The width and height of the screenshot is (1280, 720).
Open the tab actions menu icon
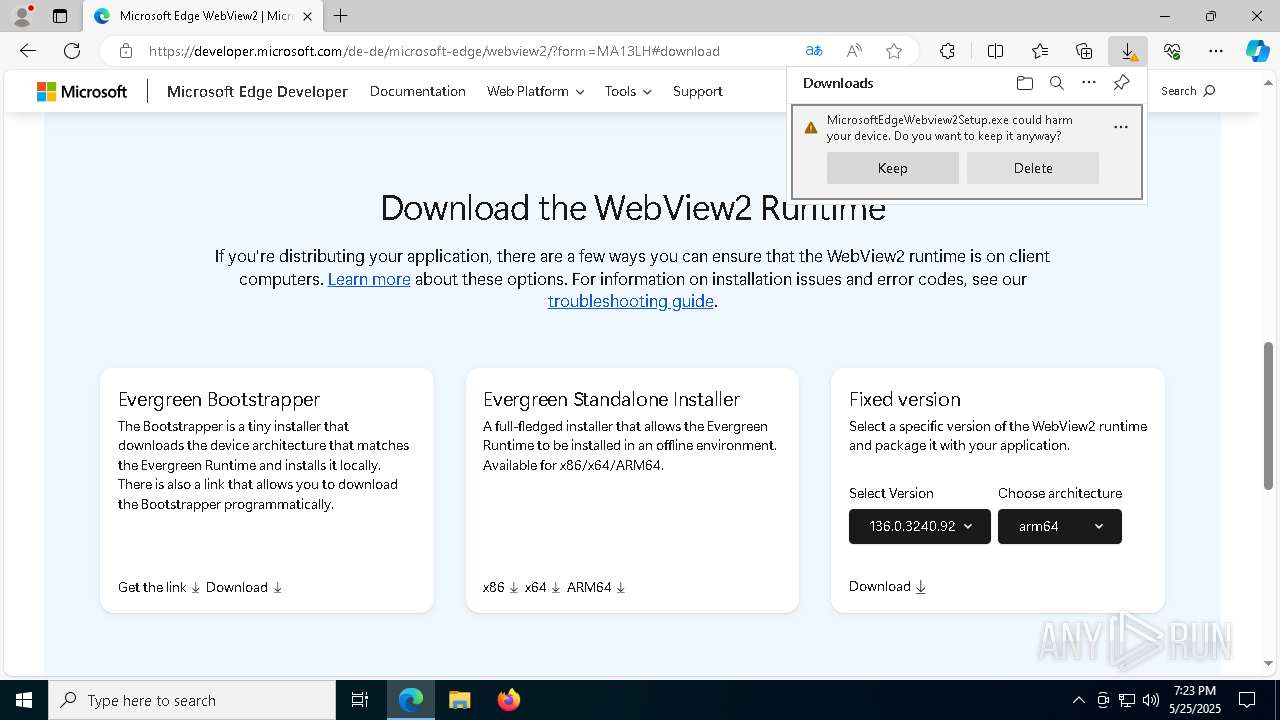[x=60, y=16]
